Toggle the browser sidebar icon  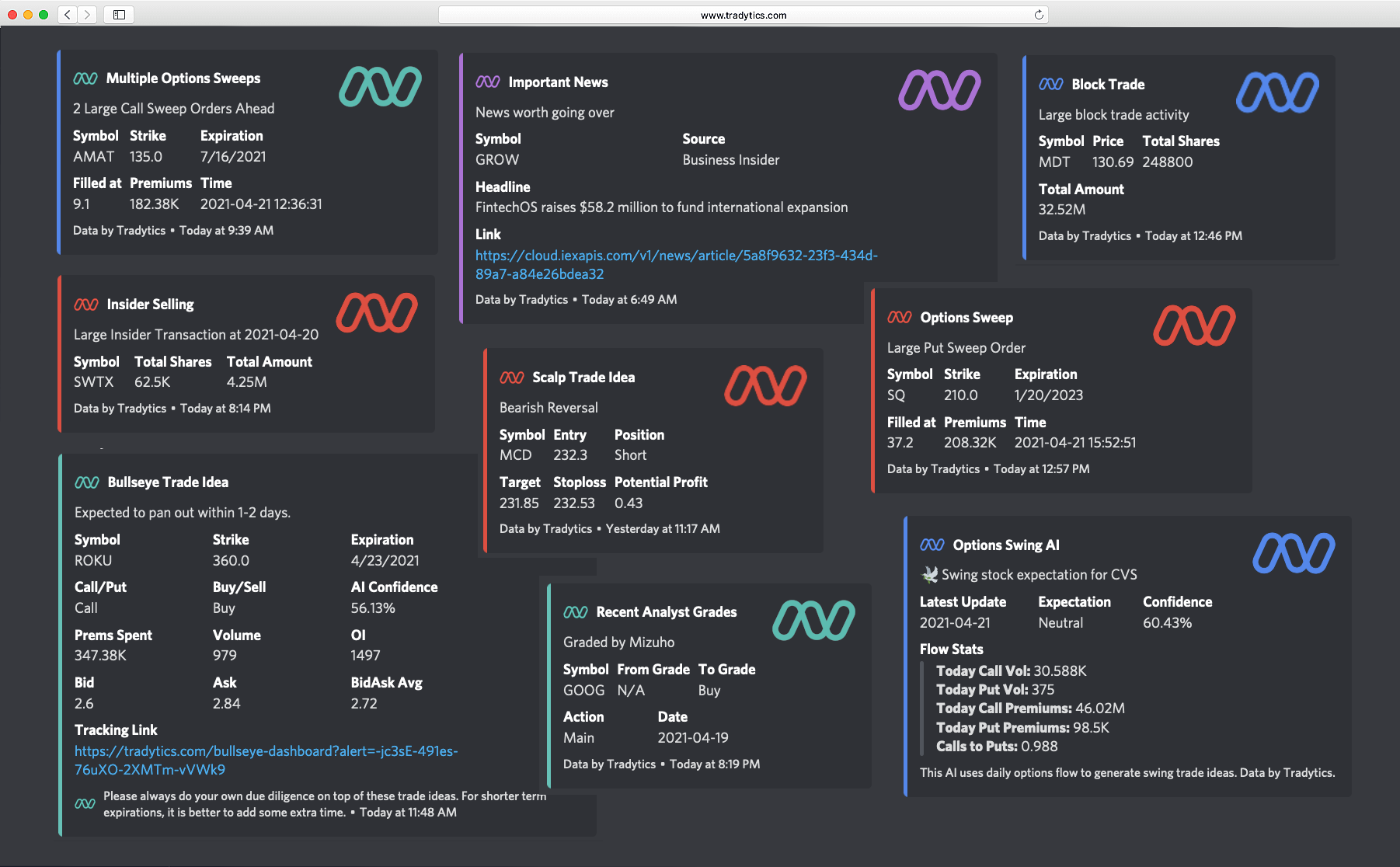[120, 14]
